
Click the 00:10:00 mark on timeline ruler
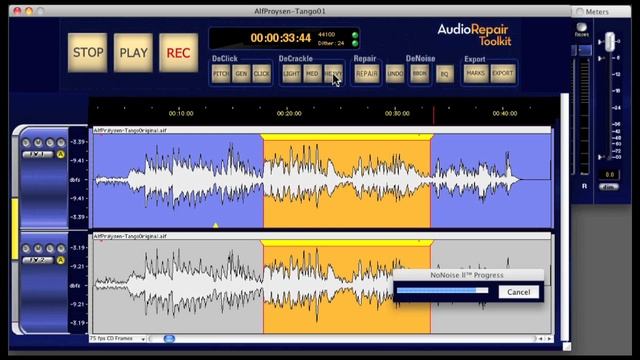[181, 113]
